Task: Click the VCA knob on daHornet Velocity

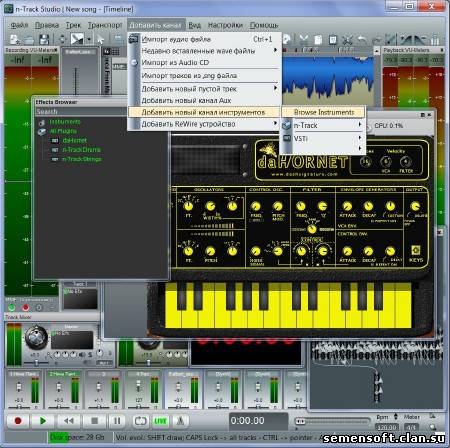Action: coord(386,163)
